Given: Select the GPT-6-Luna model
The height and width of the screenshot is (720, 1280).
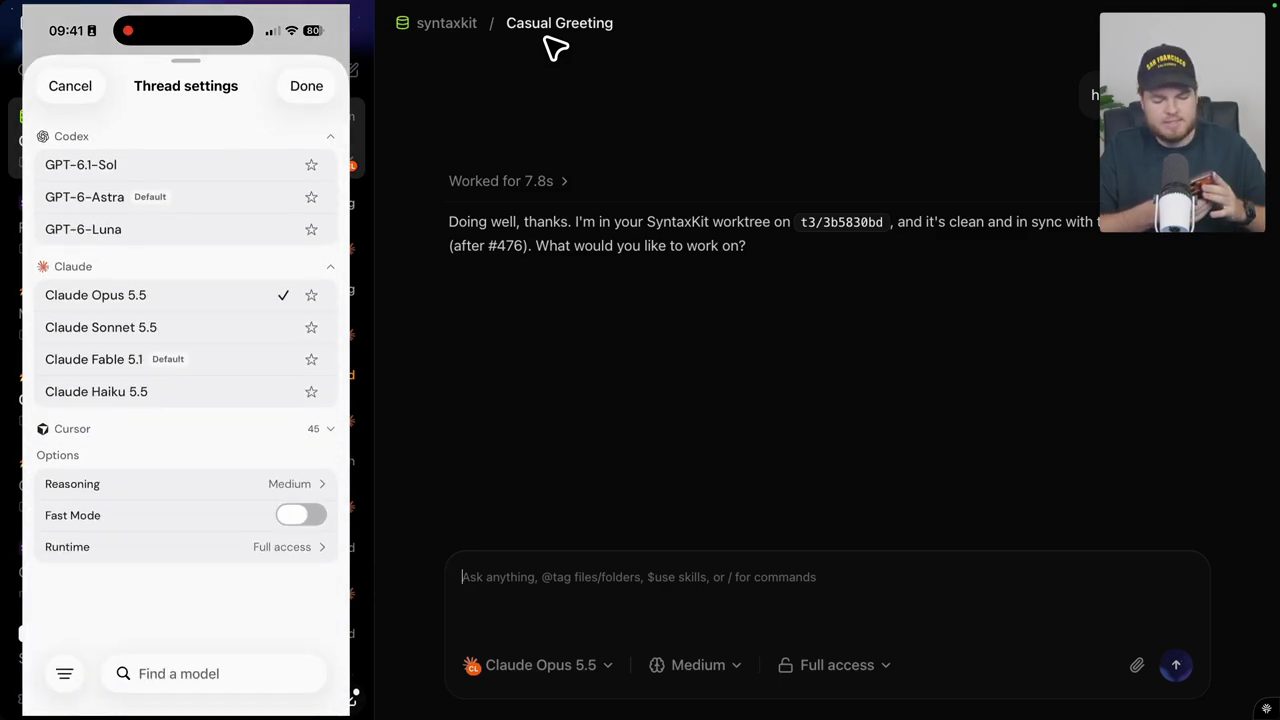Looking at the screenshot, I should tap(186, 229).
